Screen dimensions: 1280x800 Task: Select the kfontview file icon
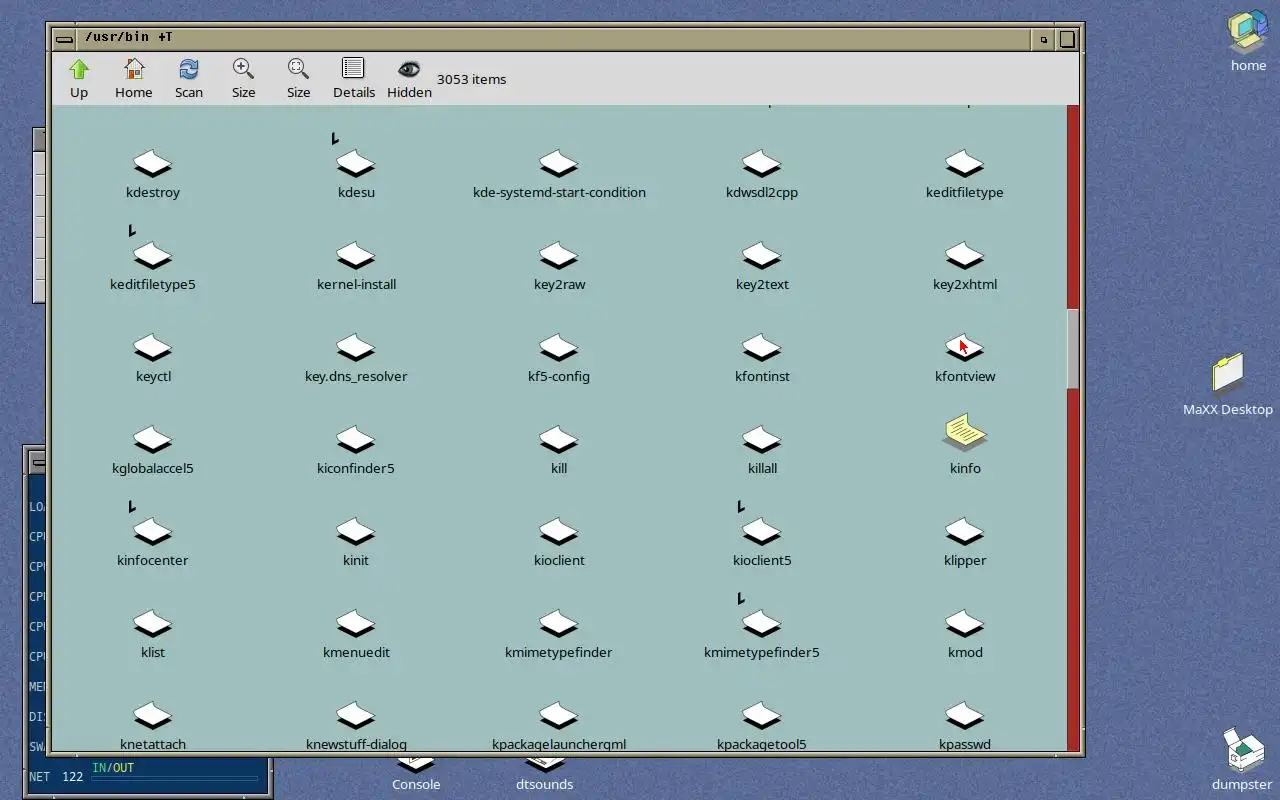(965, 348)
